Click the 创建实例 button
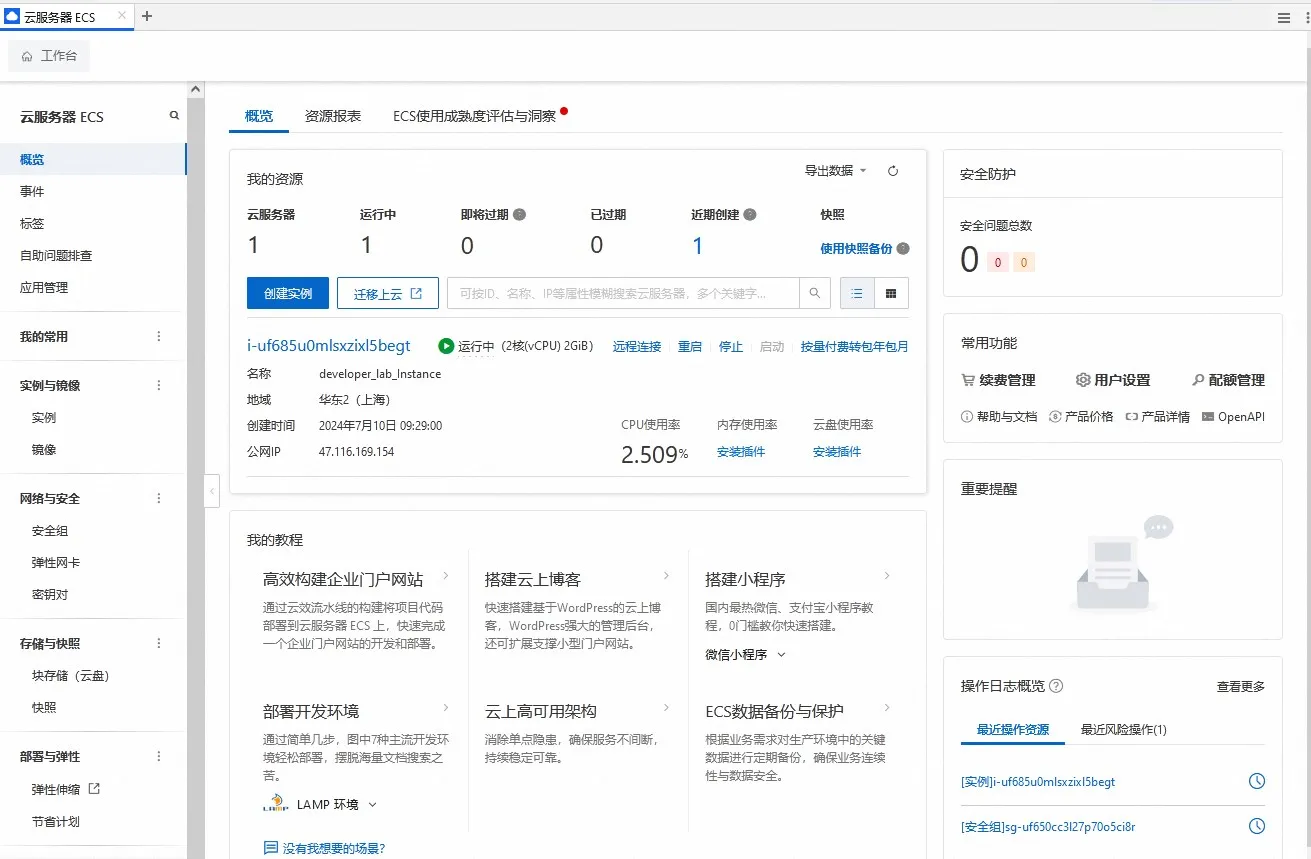 [x=288, y=293]
